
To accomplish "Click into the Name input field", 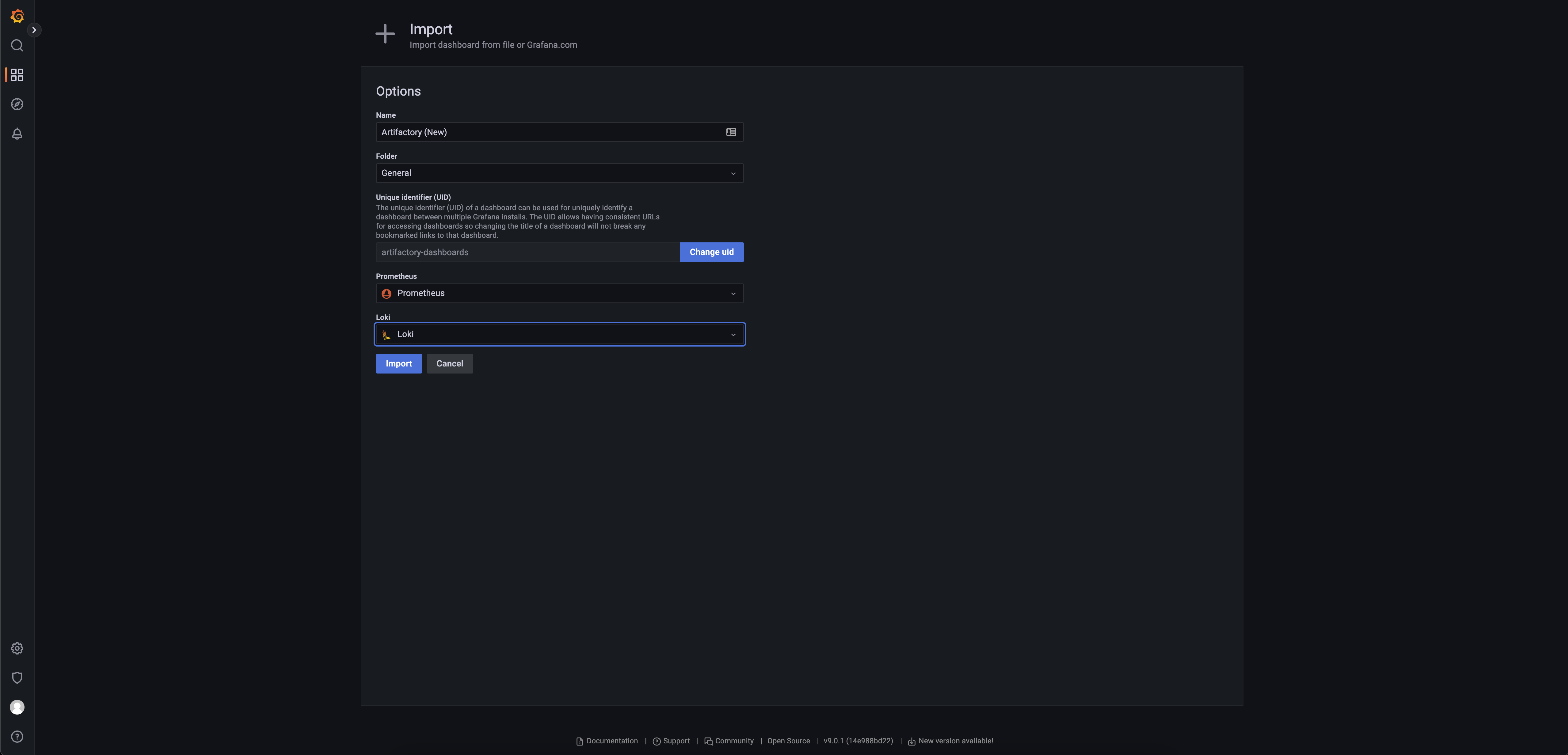I will (548, 132).
